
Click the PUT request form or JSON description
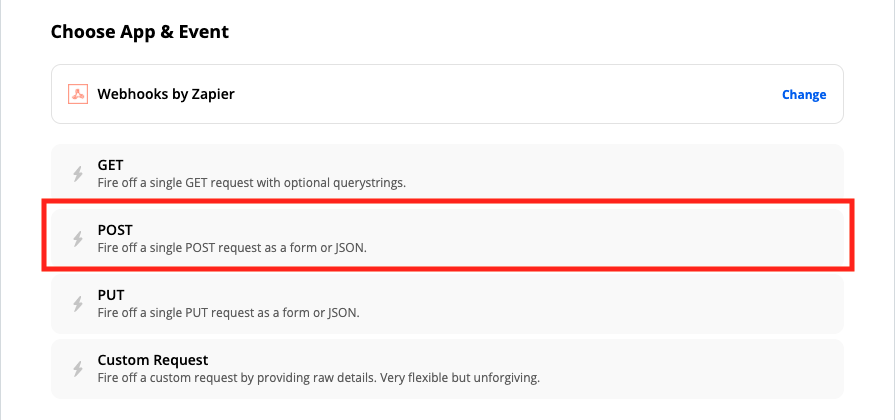[x=228, y=313]
